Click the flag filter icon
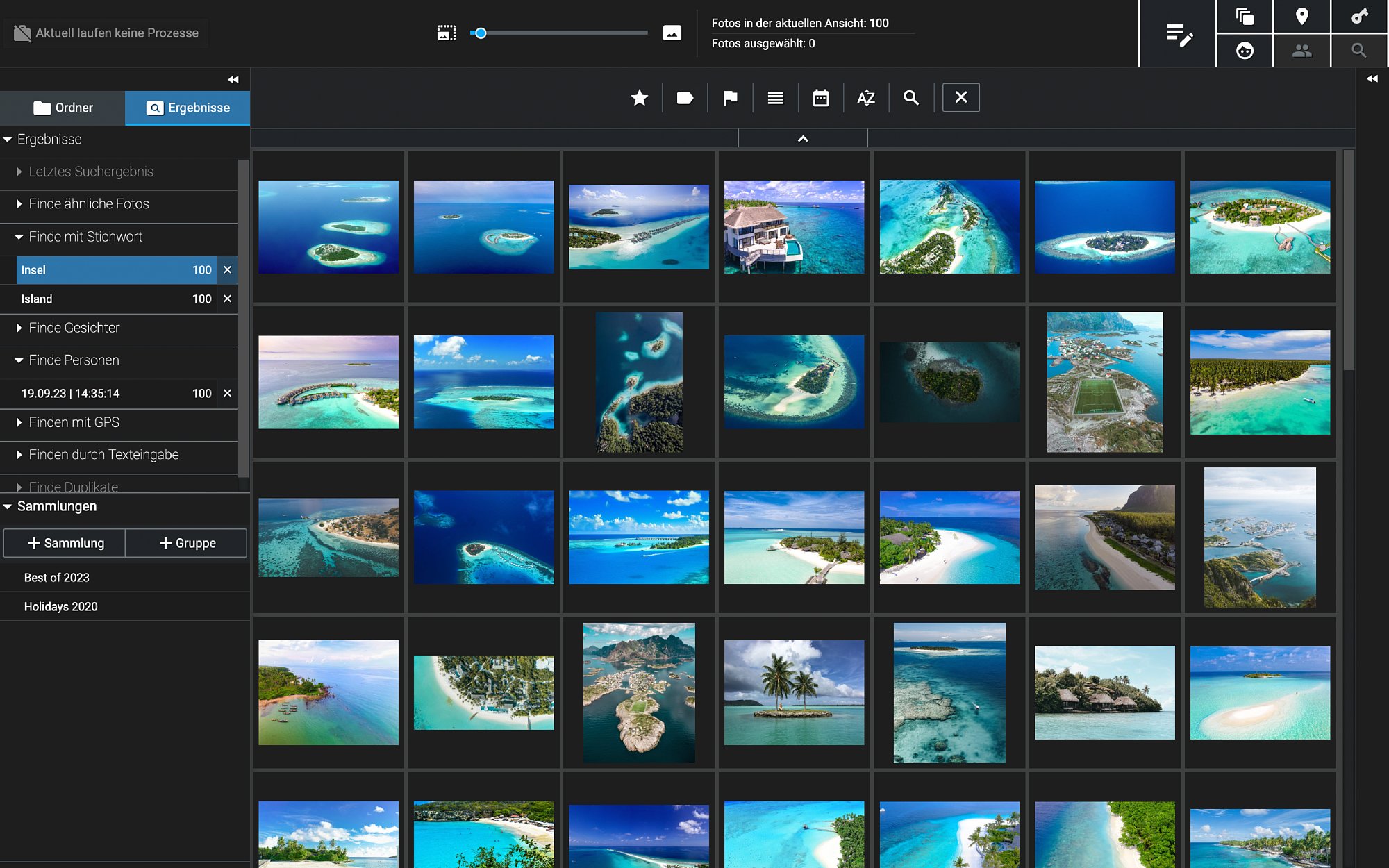This screenshot has width=1389, height=868. 730,98
